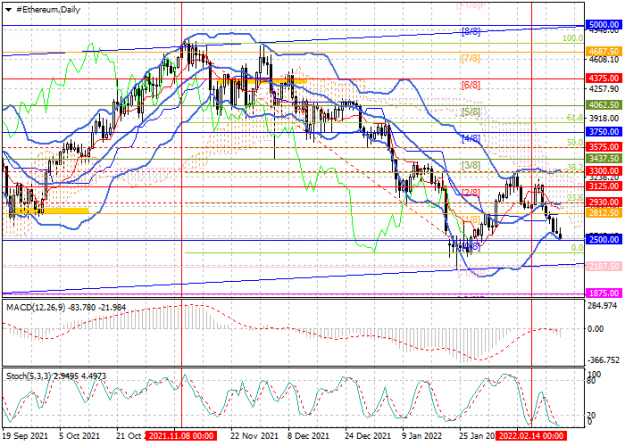Screen dimensions: 625x446
Task: Click the [3/8] Murrey level label
Action: pyautogui.click(x=471, y=165)
